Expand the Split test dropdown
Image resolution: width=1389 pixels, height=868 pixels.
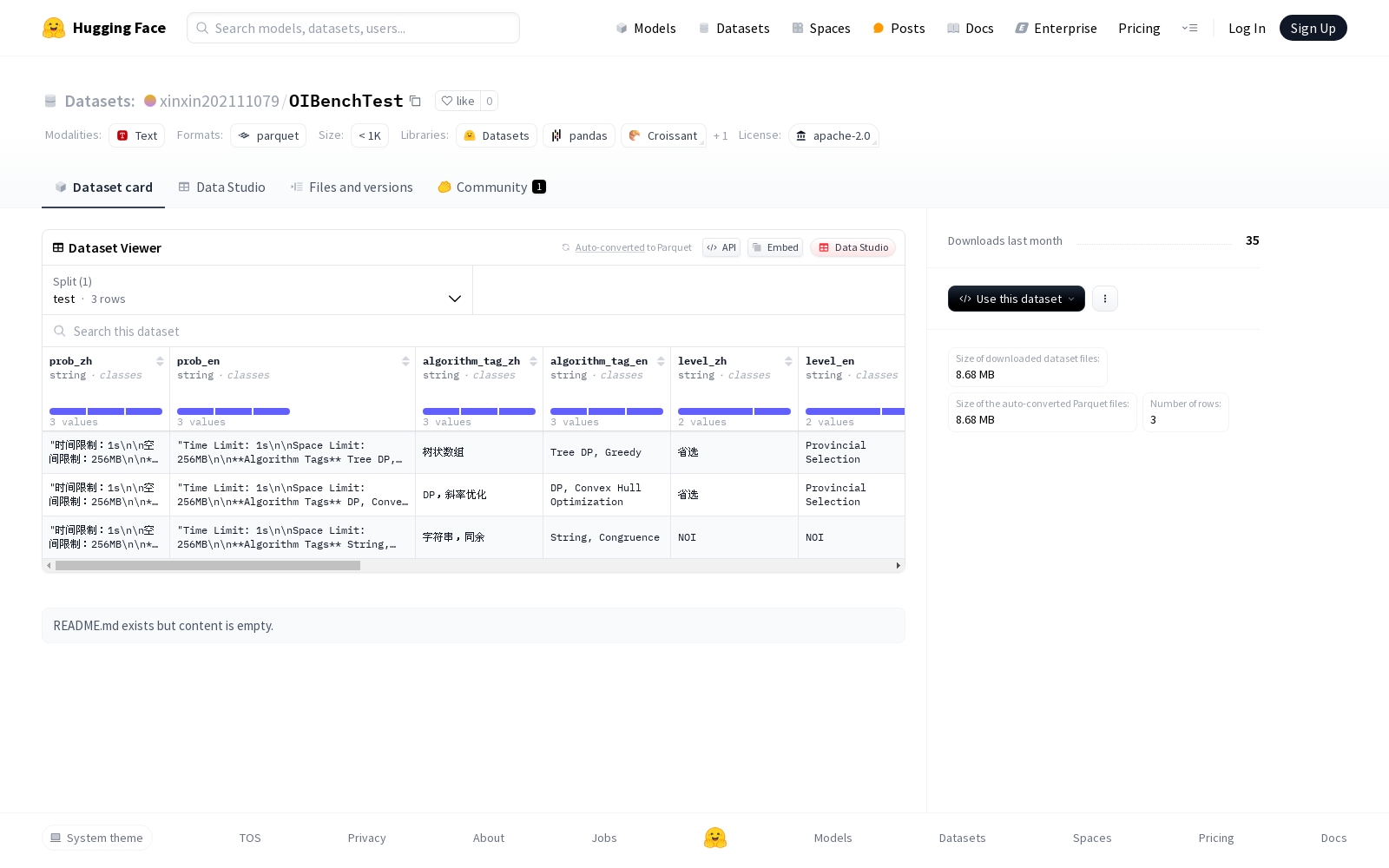pyautogui.click(x=257, y=290)
